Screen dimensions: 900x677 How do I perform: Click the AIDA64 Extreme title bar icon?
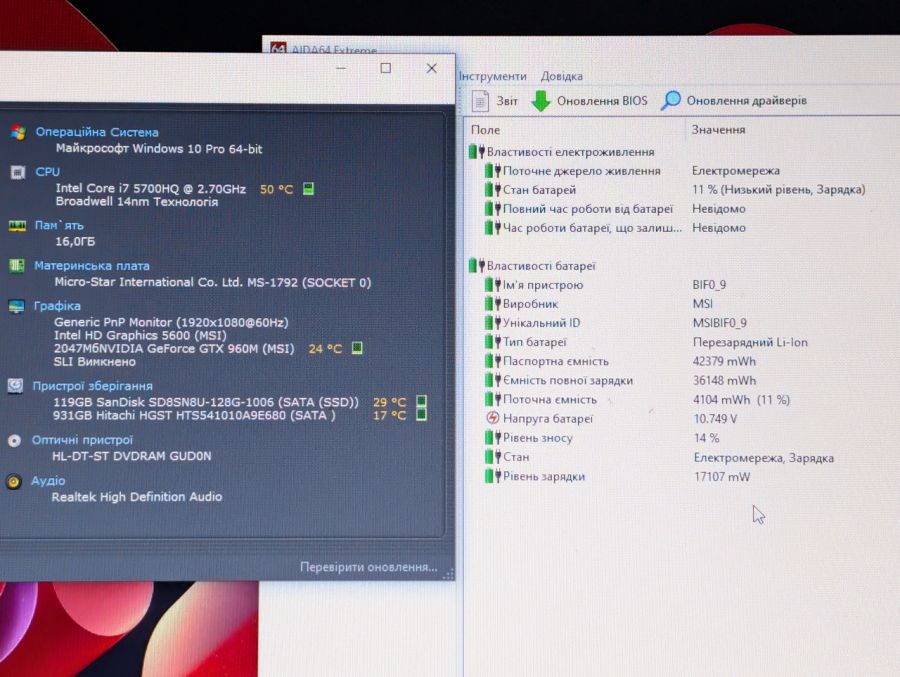[x=278, y=48]
